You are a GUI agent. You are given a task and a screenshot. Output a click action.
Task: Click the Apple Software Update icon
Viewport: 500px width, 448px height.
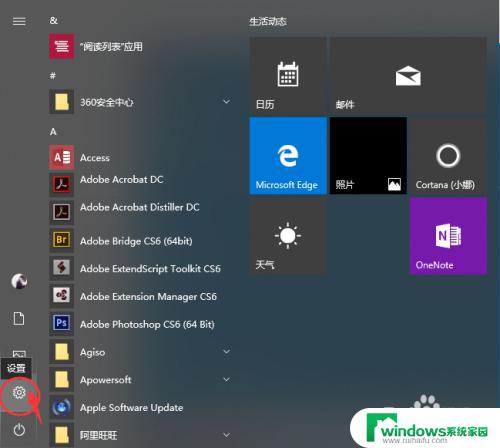point(62,407)
